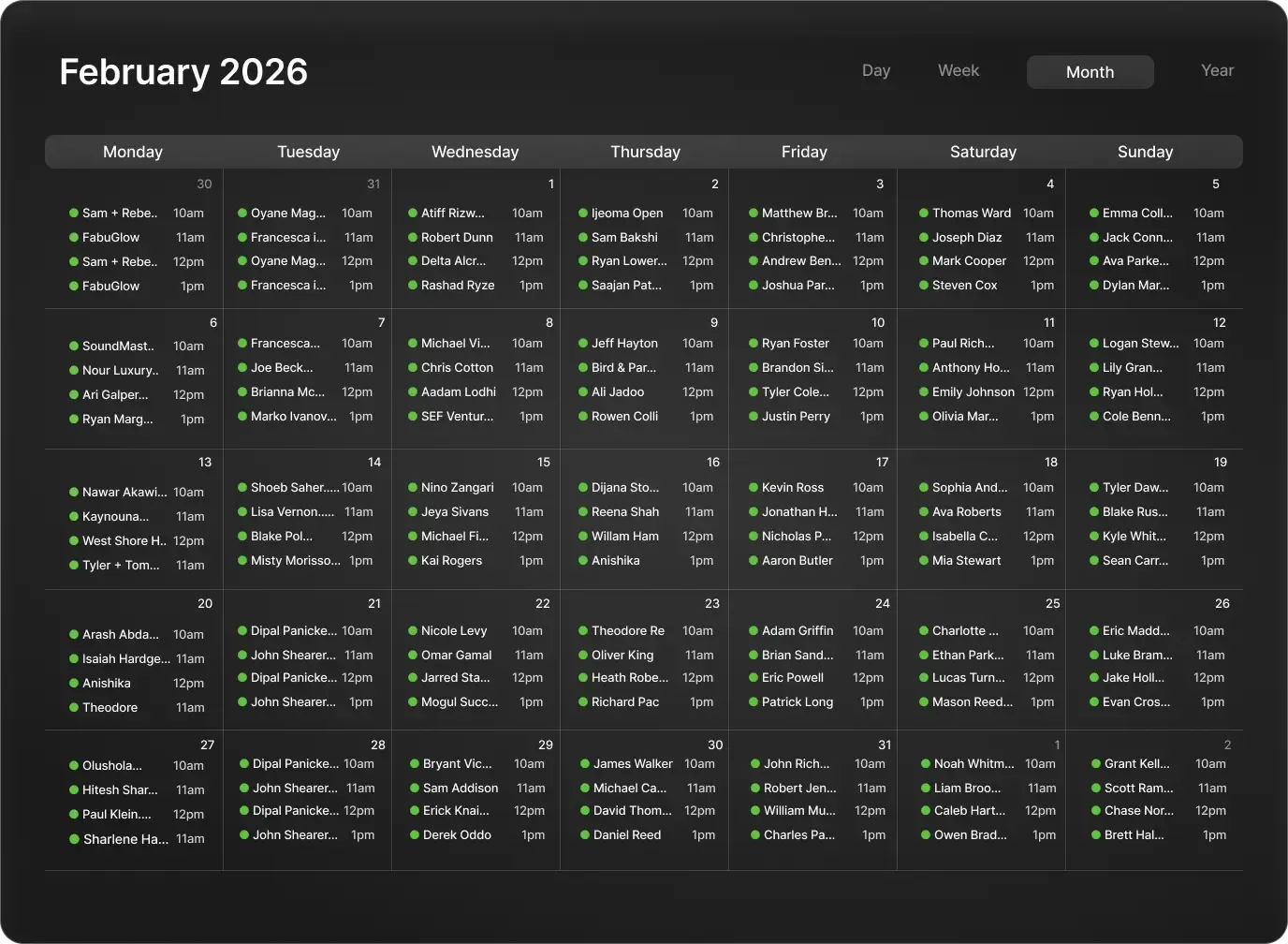1288x944 pixels.
Task: Open the Thomas Ward 10am event
Action: [986, 214]
